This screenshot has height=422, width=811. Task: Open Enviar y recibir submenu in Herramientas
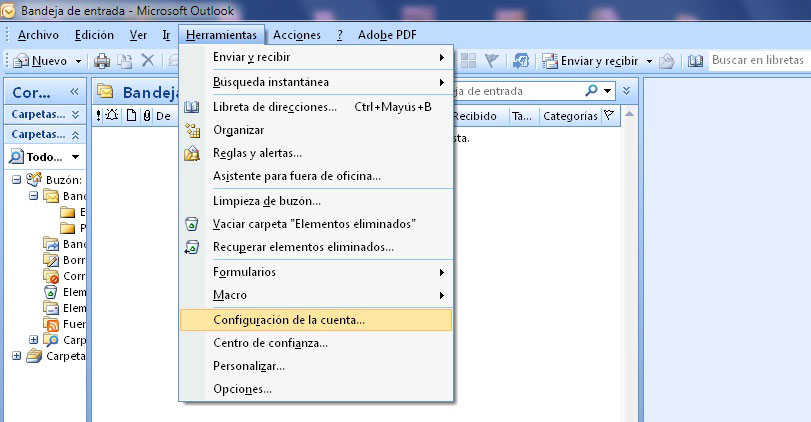pyautogui.click(x=316, y=57)
